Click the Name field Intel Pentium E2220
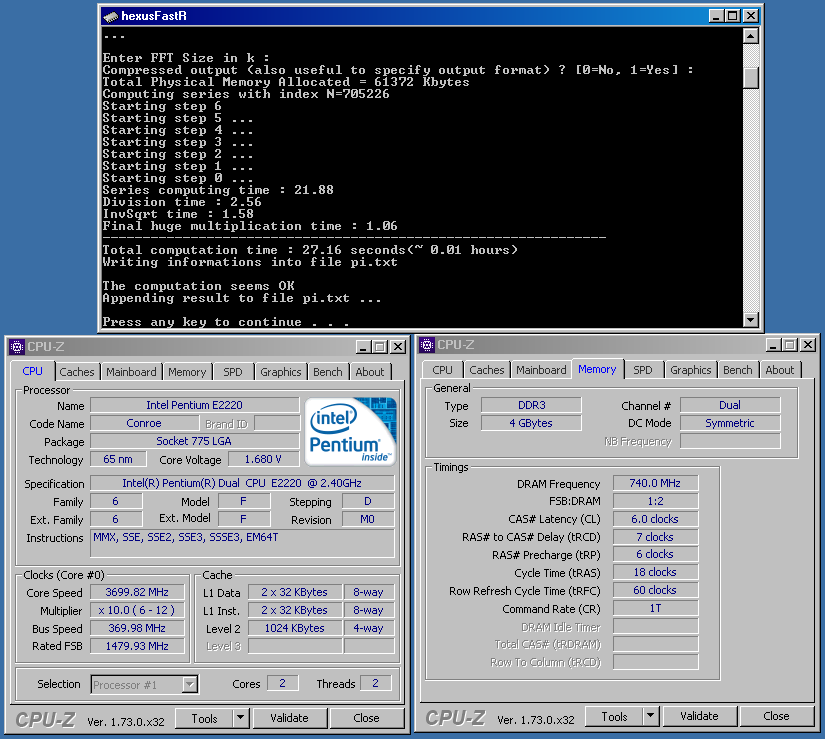Screen dimensions: 825x739 (x=195, y=405)
